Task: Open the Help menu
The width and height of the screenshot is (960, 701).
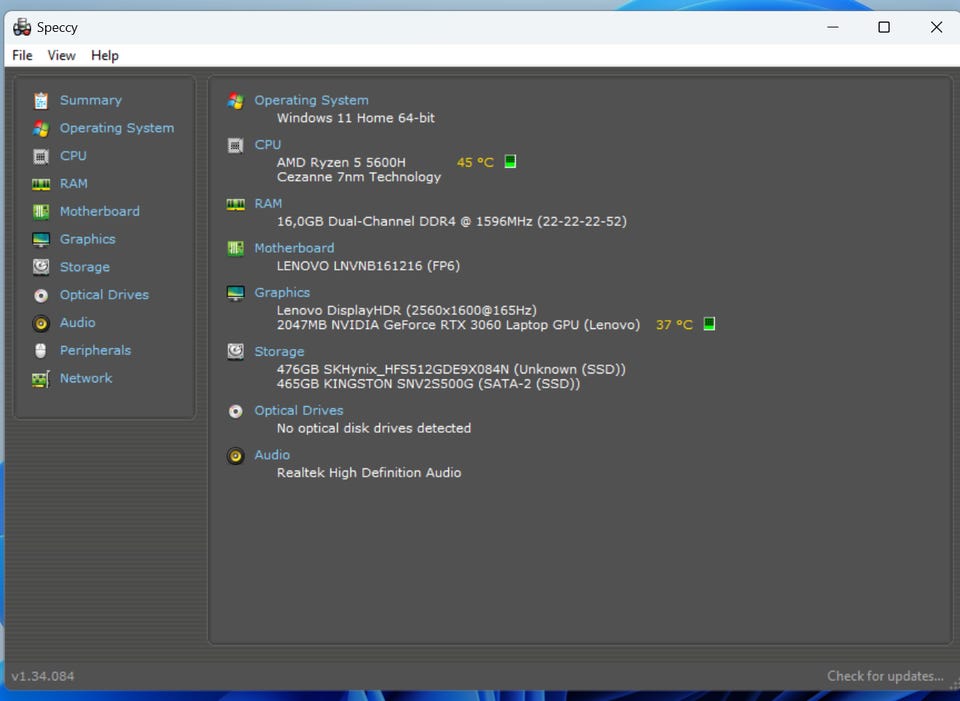Action: [x=105, y=55]
